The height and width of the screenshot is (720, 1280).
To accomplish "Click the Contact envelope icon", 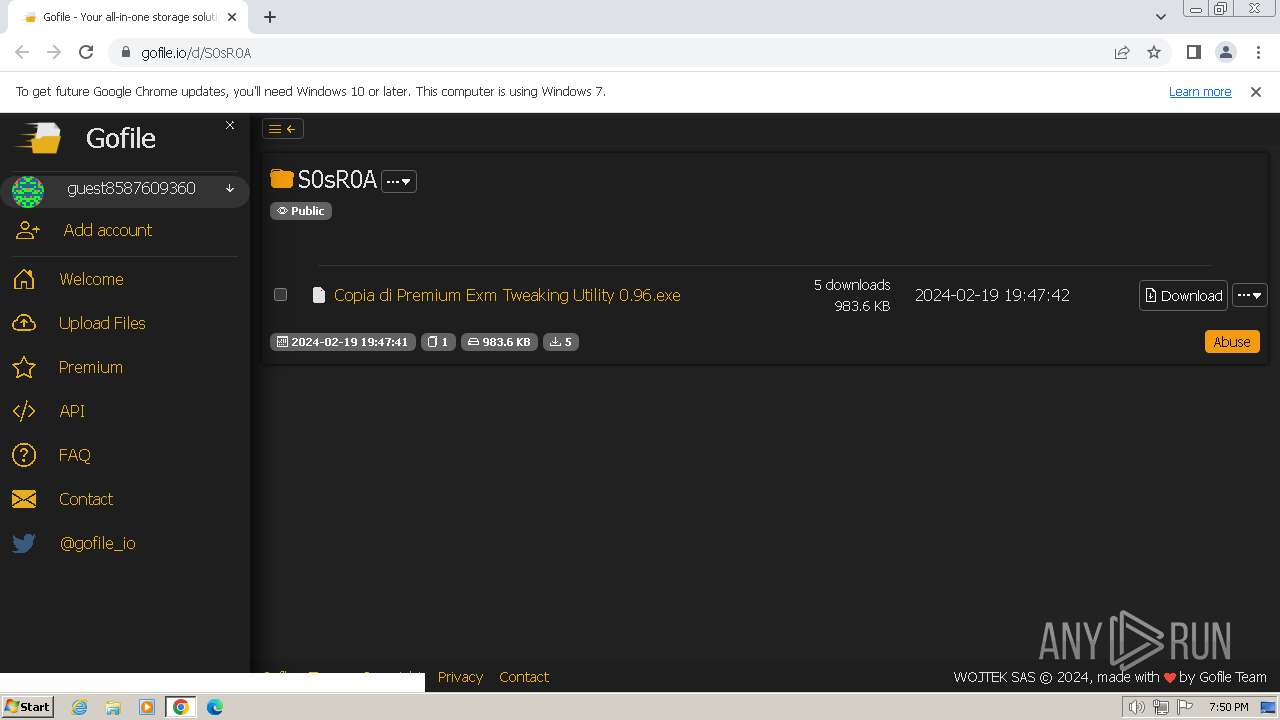I will coord(24,499).
